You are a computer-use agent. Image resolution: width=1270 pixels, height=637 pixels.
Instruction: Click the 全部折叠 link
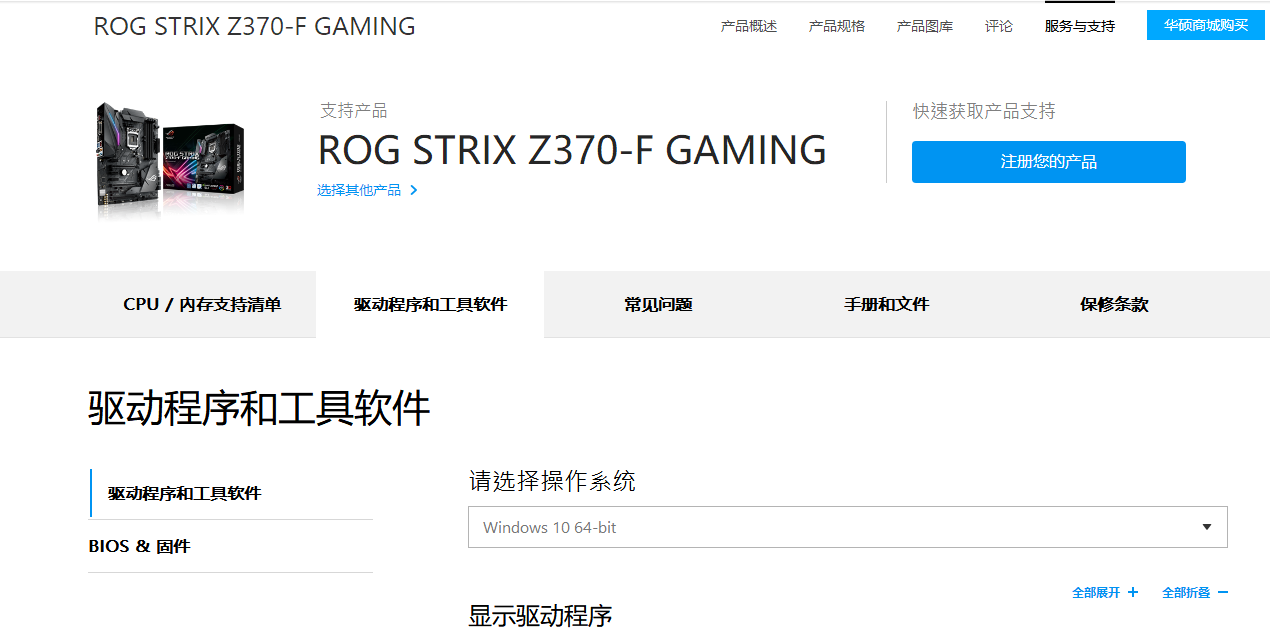1186,593
